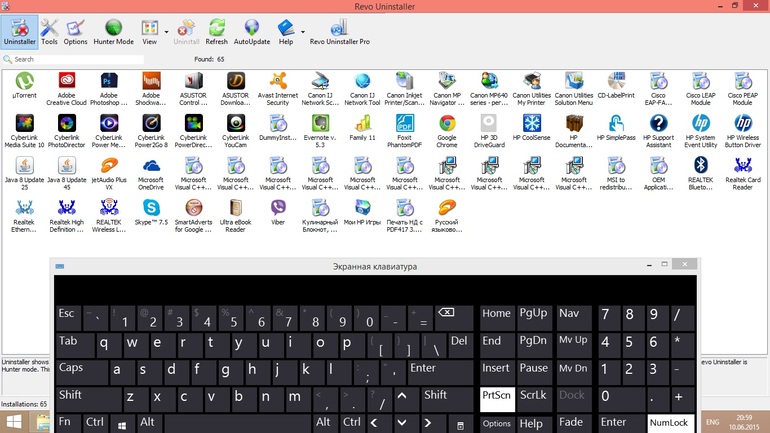This screenshot has height=433, width=770.
Task: Switch the ENG language indicator
Action: 713,422
